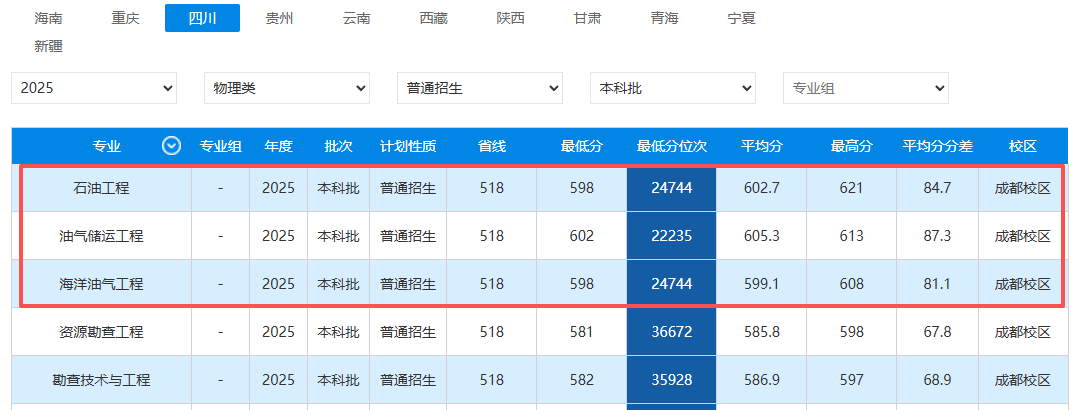Expand the 物理类 subject category dropdown
1088x410 pixels.
point(287,88)
